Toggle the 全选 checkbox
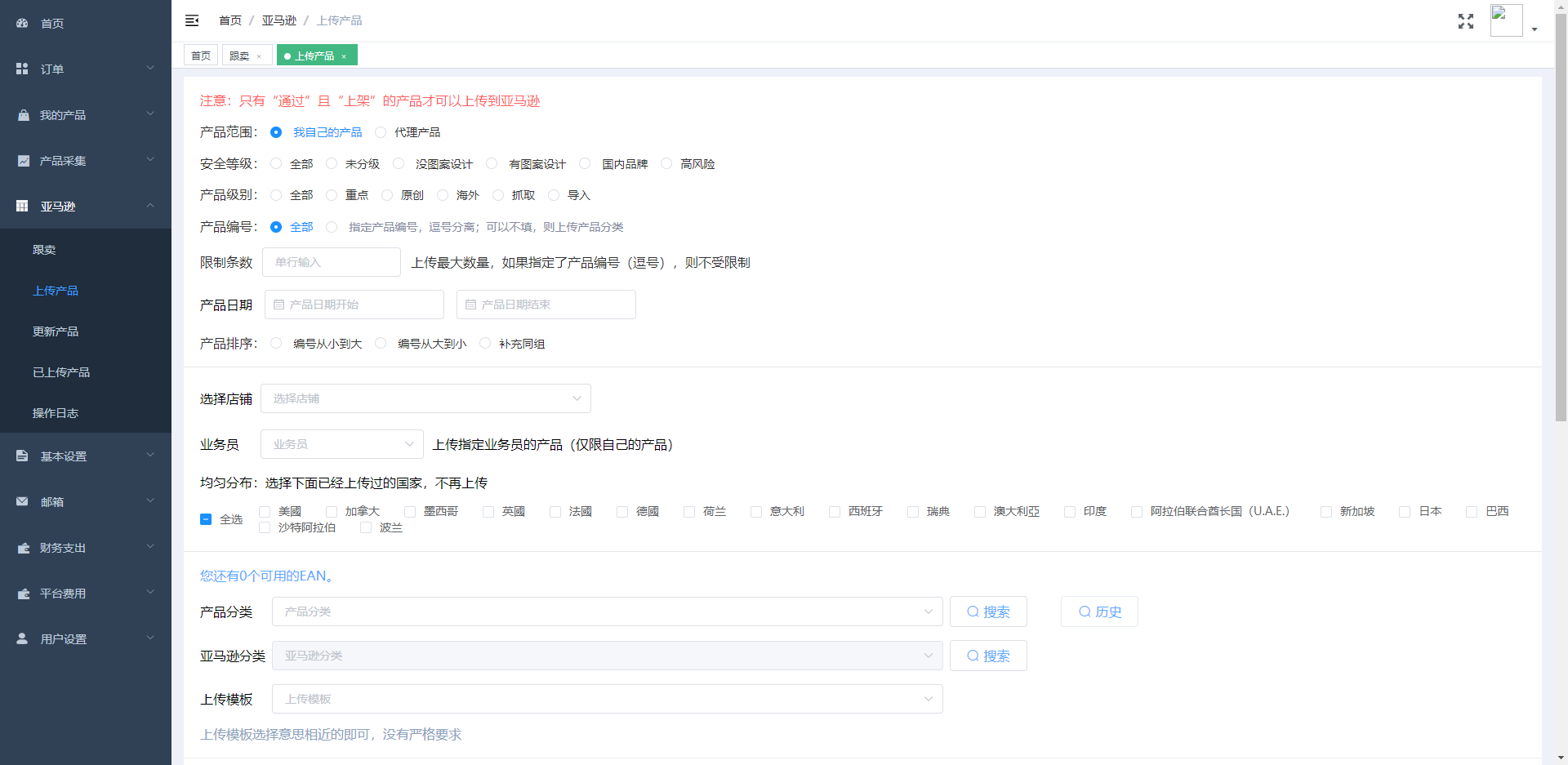This screenshot has height=765, width=1568. 206,519
